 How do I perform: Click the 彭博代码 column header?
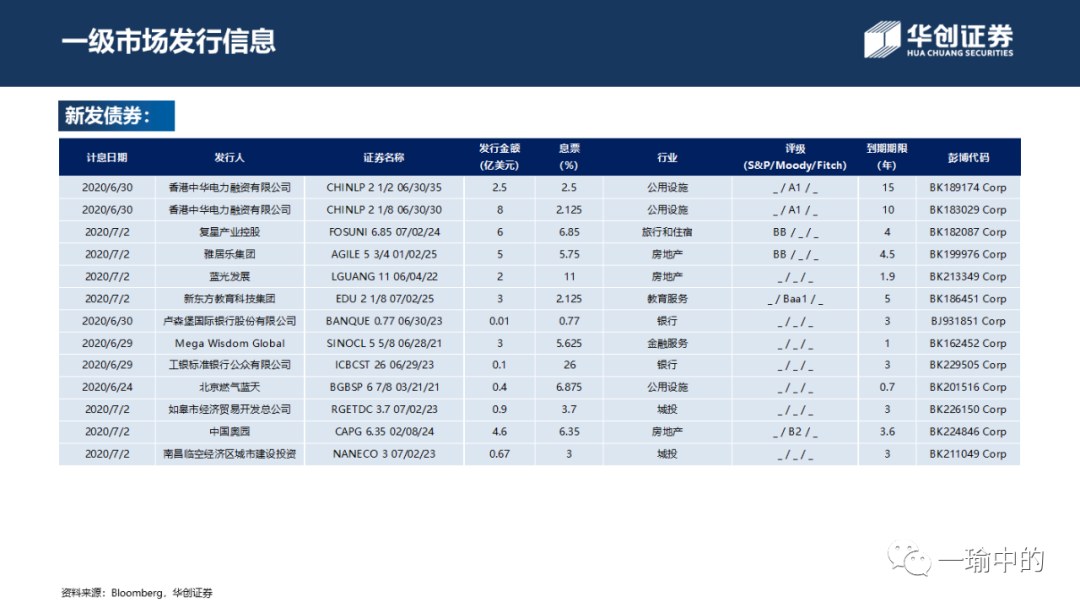[968, 158]
